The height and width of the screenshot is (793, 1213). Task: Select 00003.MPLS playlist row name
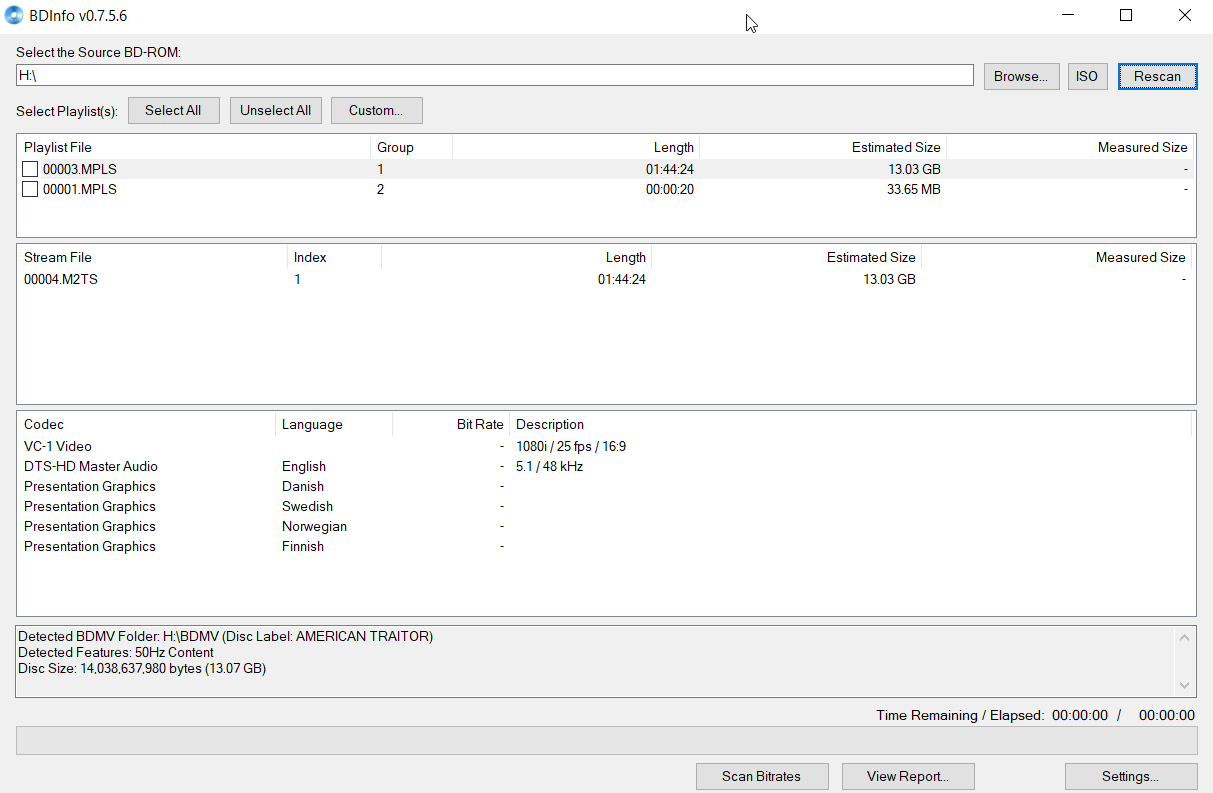pos(79,169)
